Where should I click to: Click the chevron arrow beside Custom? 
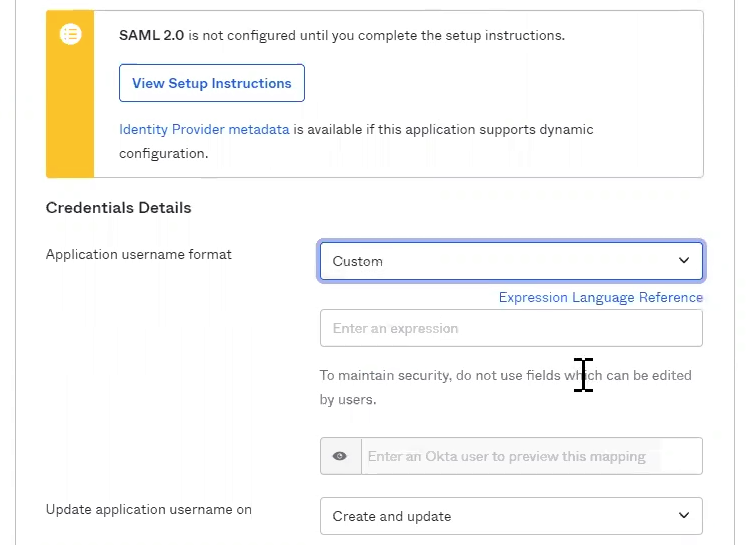(684, 261)
